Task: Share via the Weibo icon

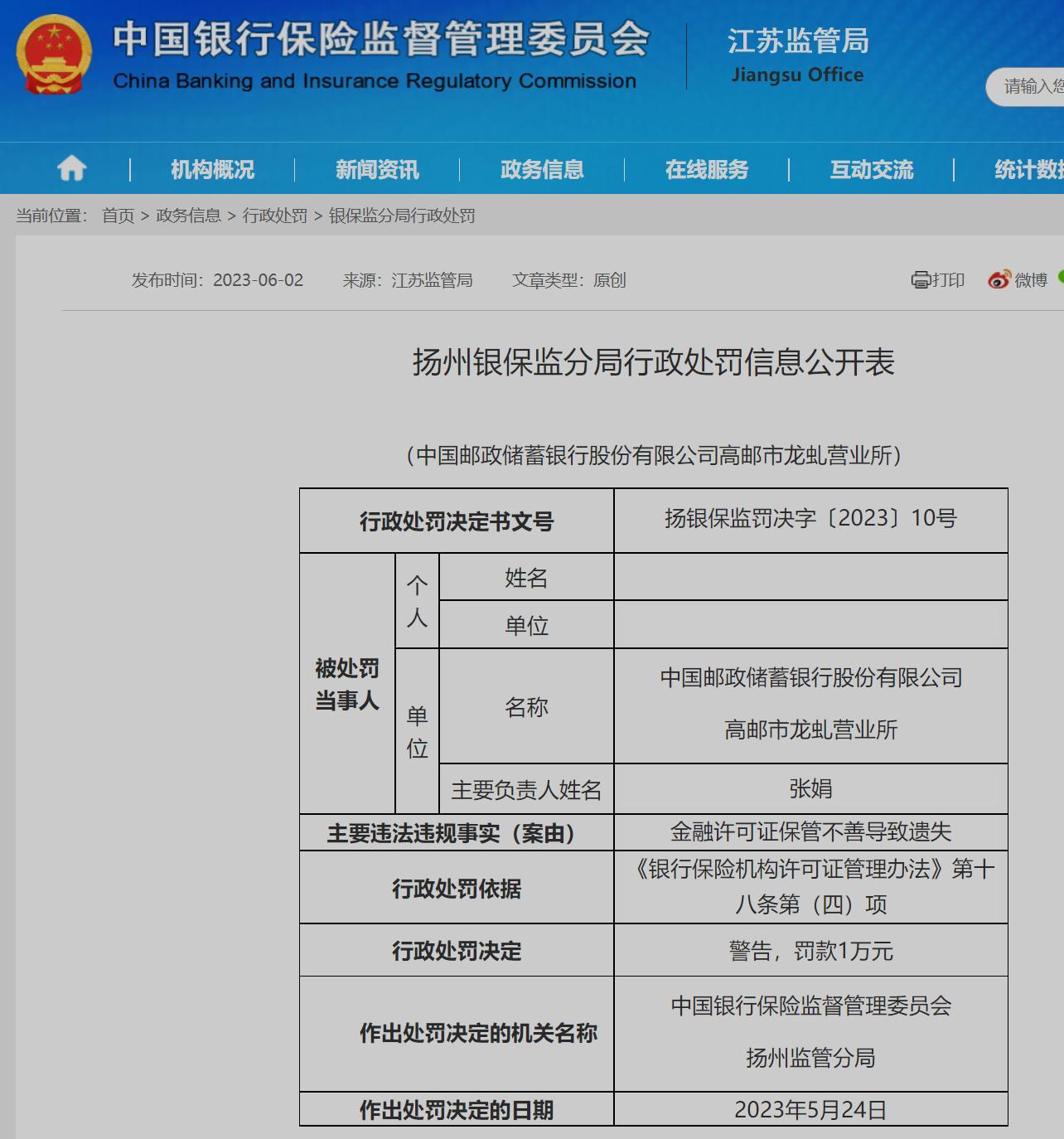Action: click(999, 280)
